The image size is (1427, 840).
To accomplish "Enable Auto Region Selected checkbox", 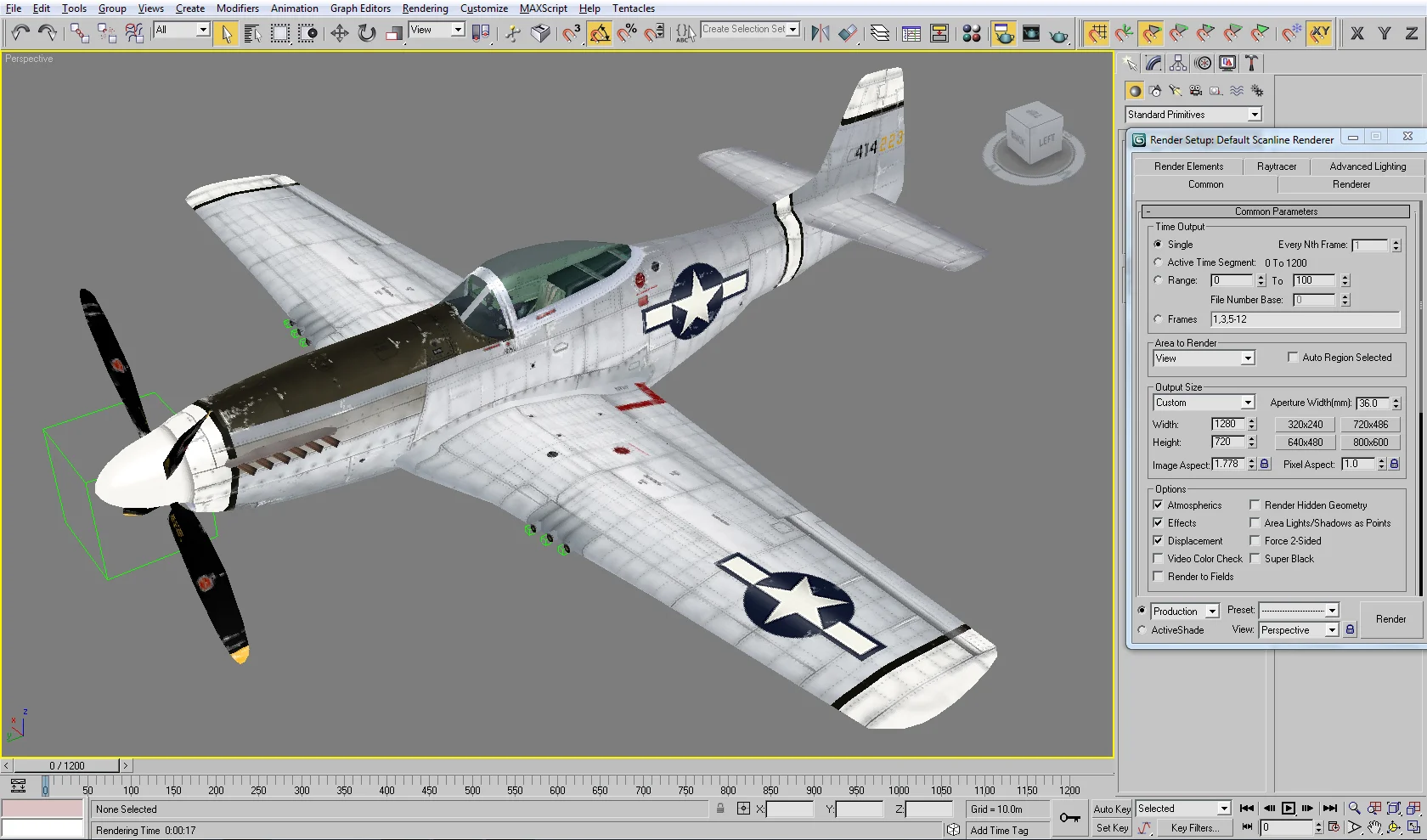I will 1293,358.
